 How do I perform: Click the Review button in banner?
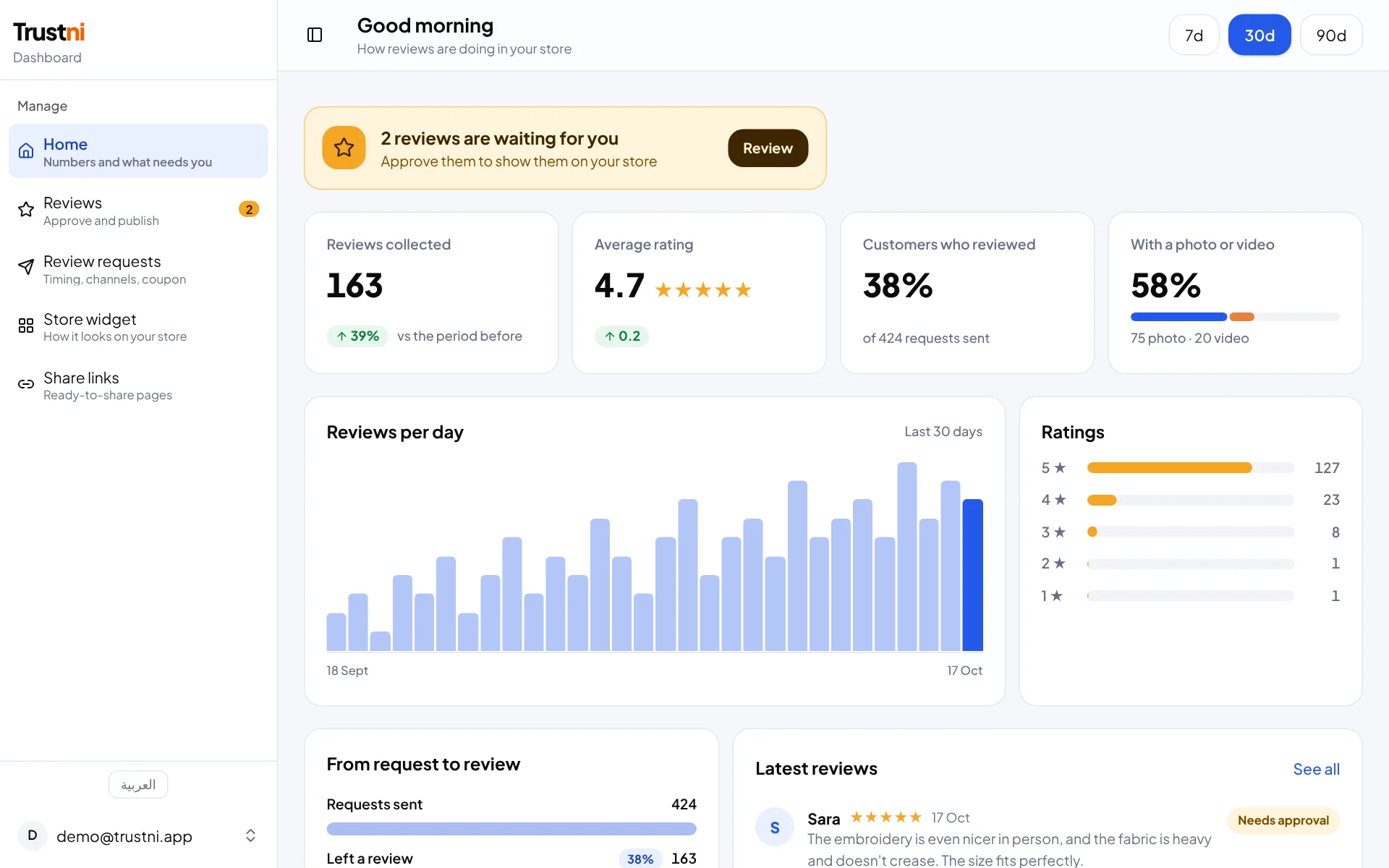point(768,148)
